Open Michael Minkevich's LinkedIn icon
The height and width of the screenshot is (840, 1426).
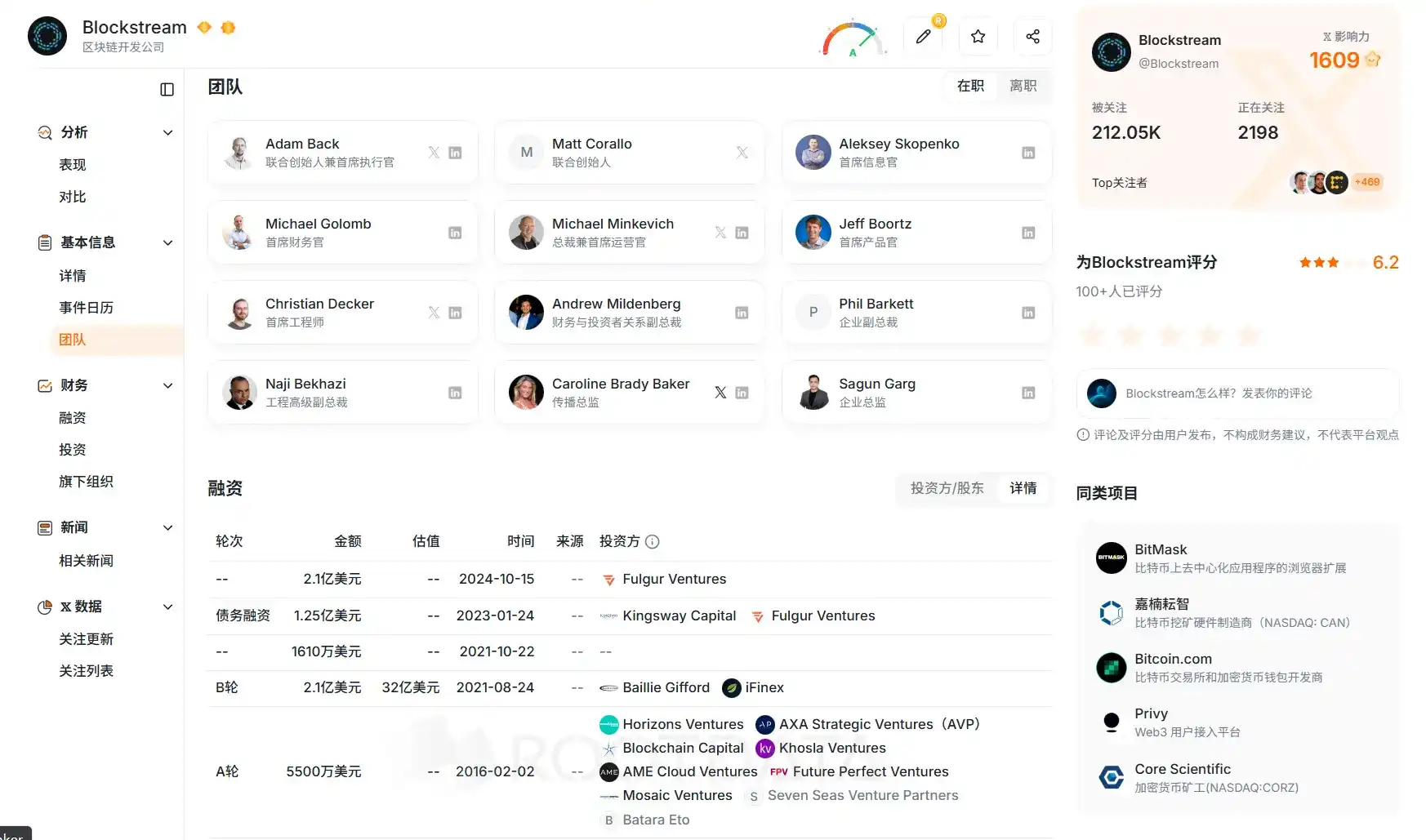point(742,233)
